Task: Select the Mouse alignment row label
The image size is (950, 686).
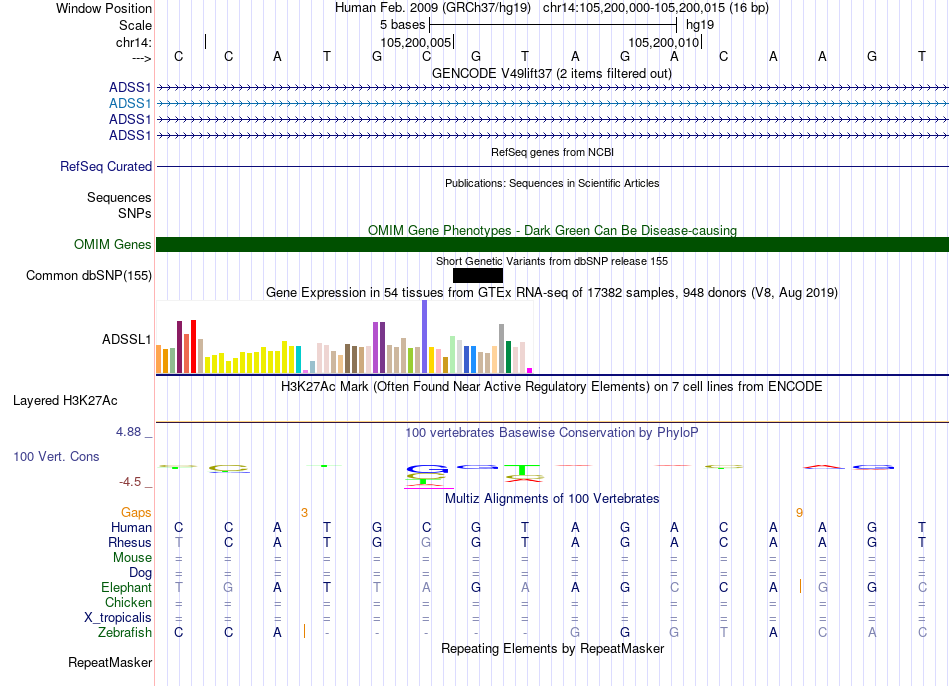Action: pyautogui.click(x=132, y=558)
